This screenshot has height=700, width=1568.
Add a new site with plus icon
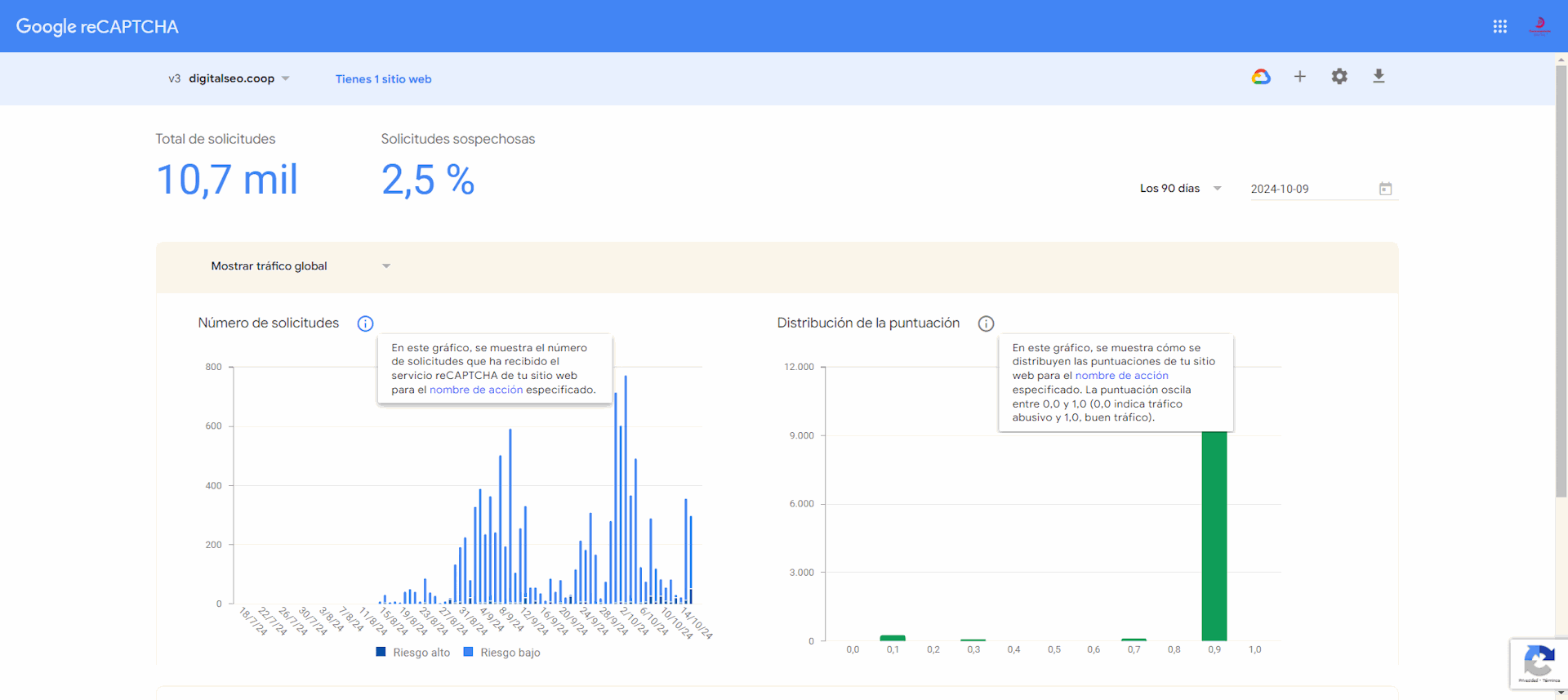tap(1300, 77)
